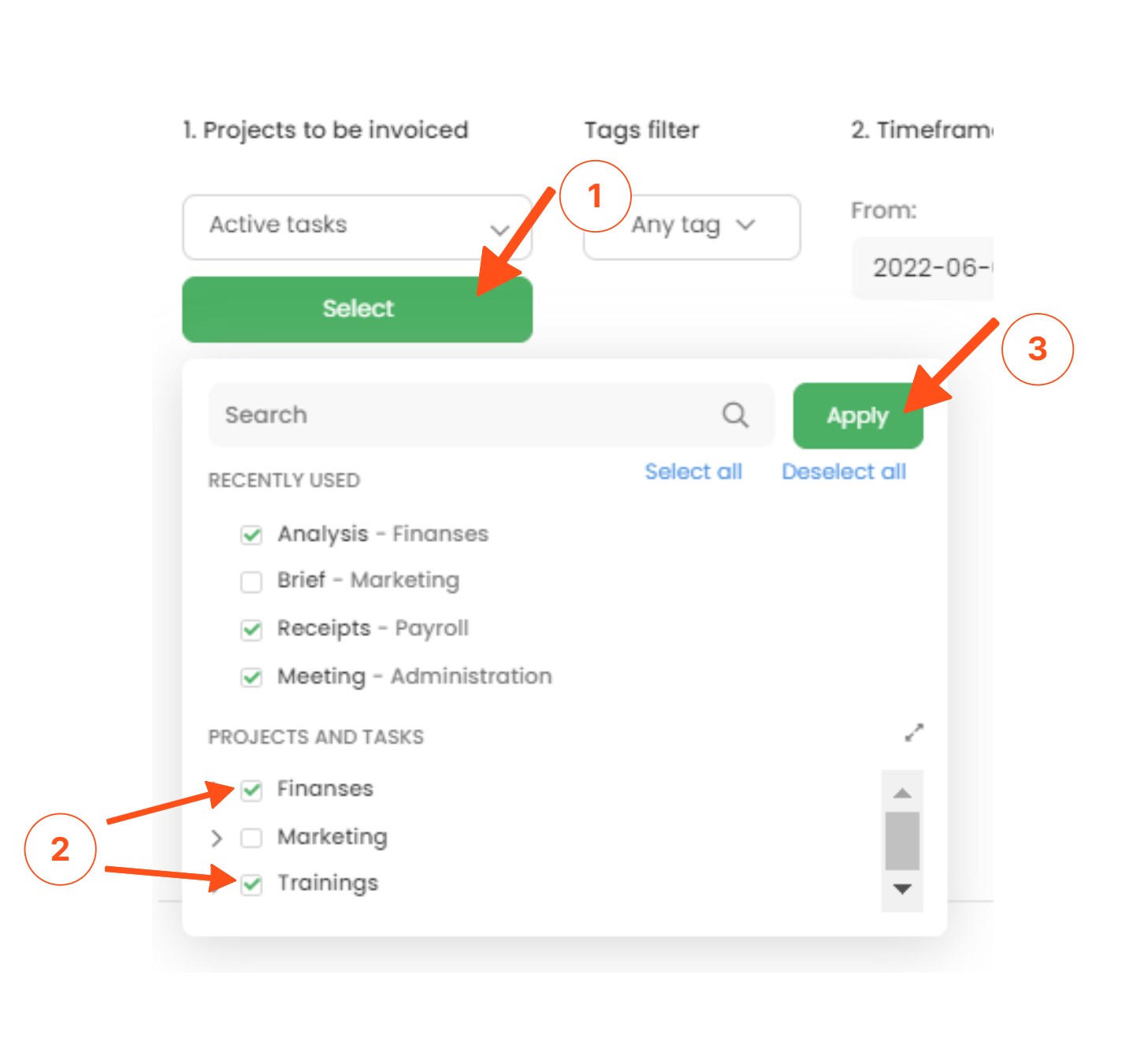Viewport: 1133px width, 1064px height.
Task: Uncheck Meeting - Administration checkbox
Action: (x=251, y=677)
